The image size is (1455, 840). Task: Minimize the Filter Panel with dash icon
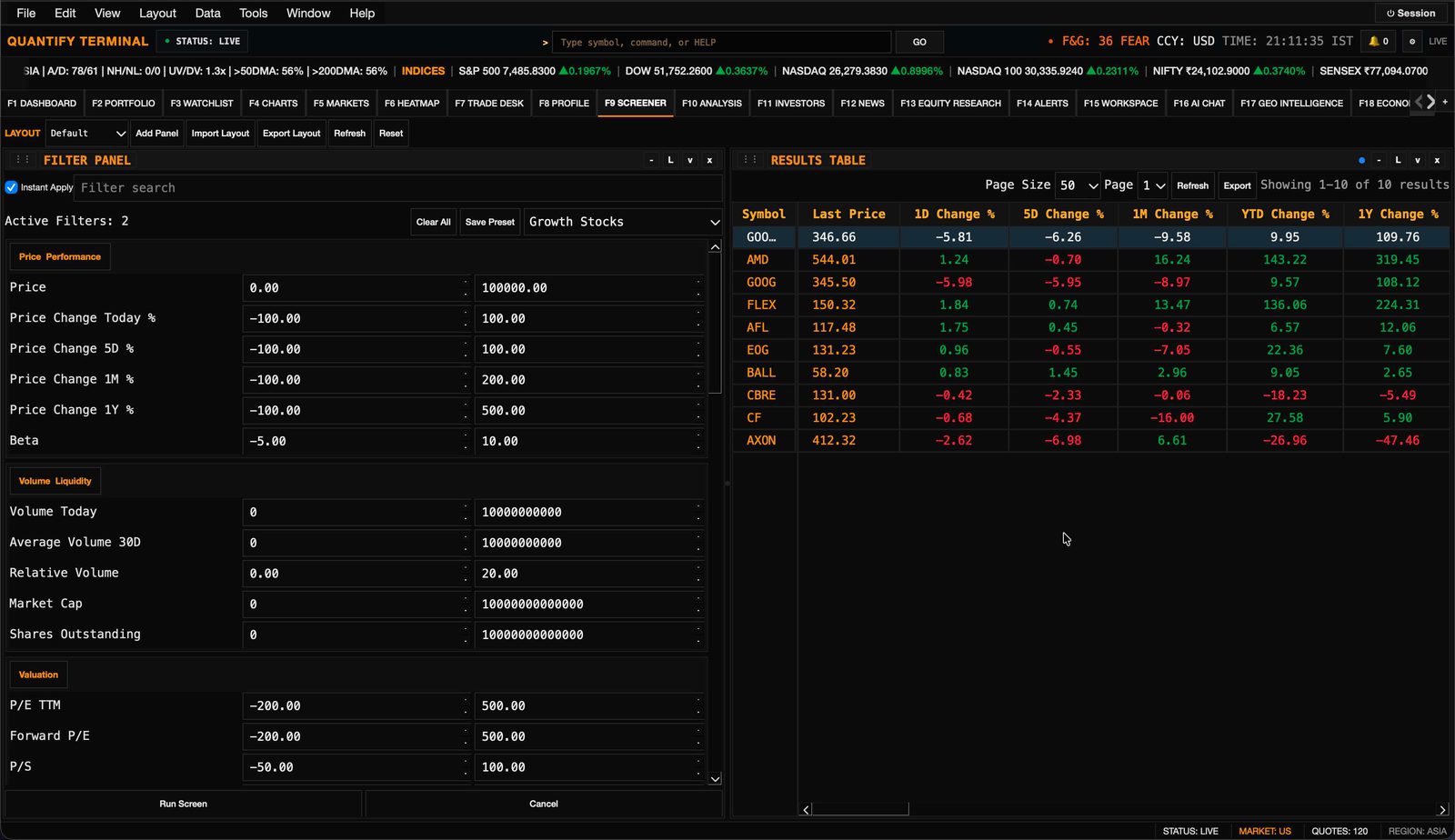tap(651, 160)
